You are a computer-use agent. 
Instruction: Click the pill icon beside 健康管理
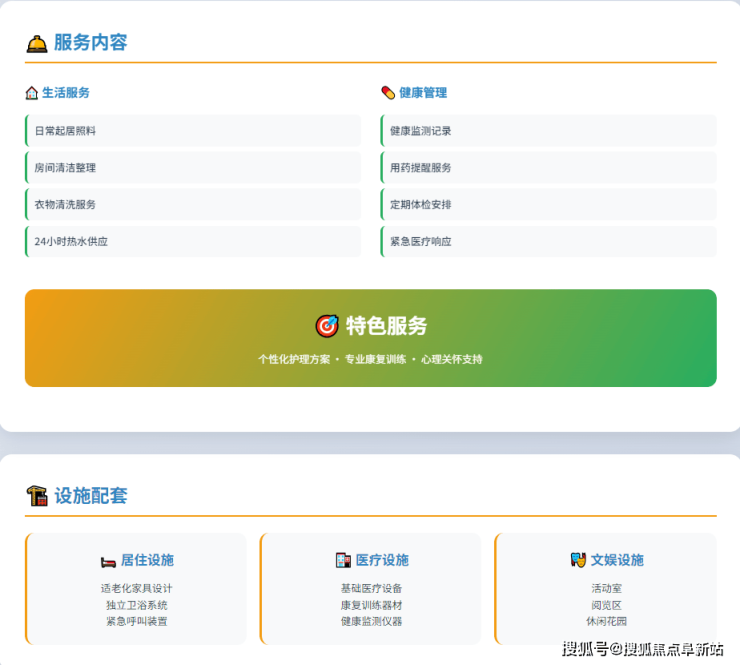pyautogui.click(x=388, y=93)
